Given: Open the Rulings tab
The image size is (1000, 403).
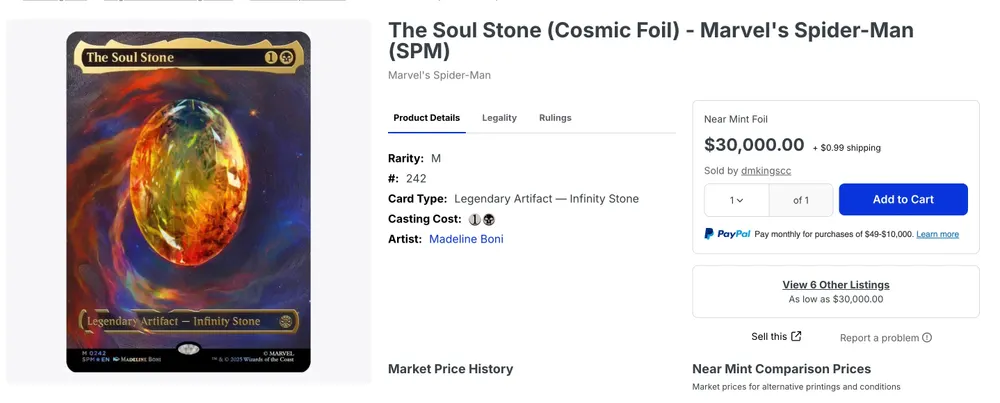Looking at the screenshot, I should click(555, 118).
